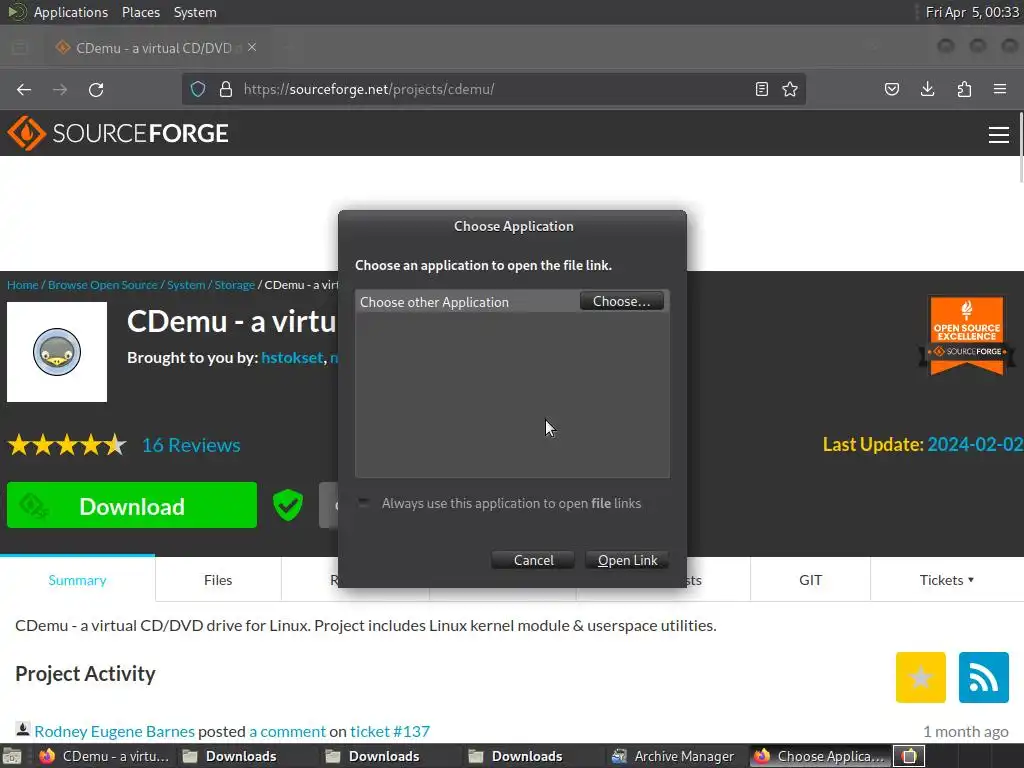Open the Applications menu
Image resolution: width=1024 pixels, height=768 pixels.
71,12
